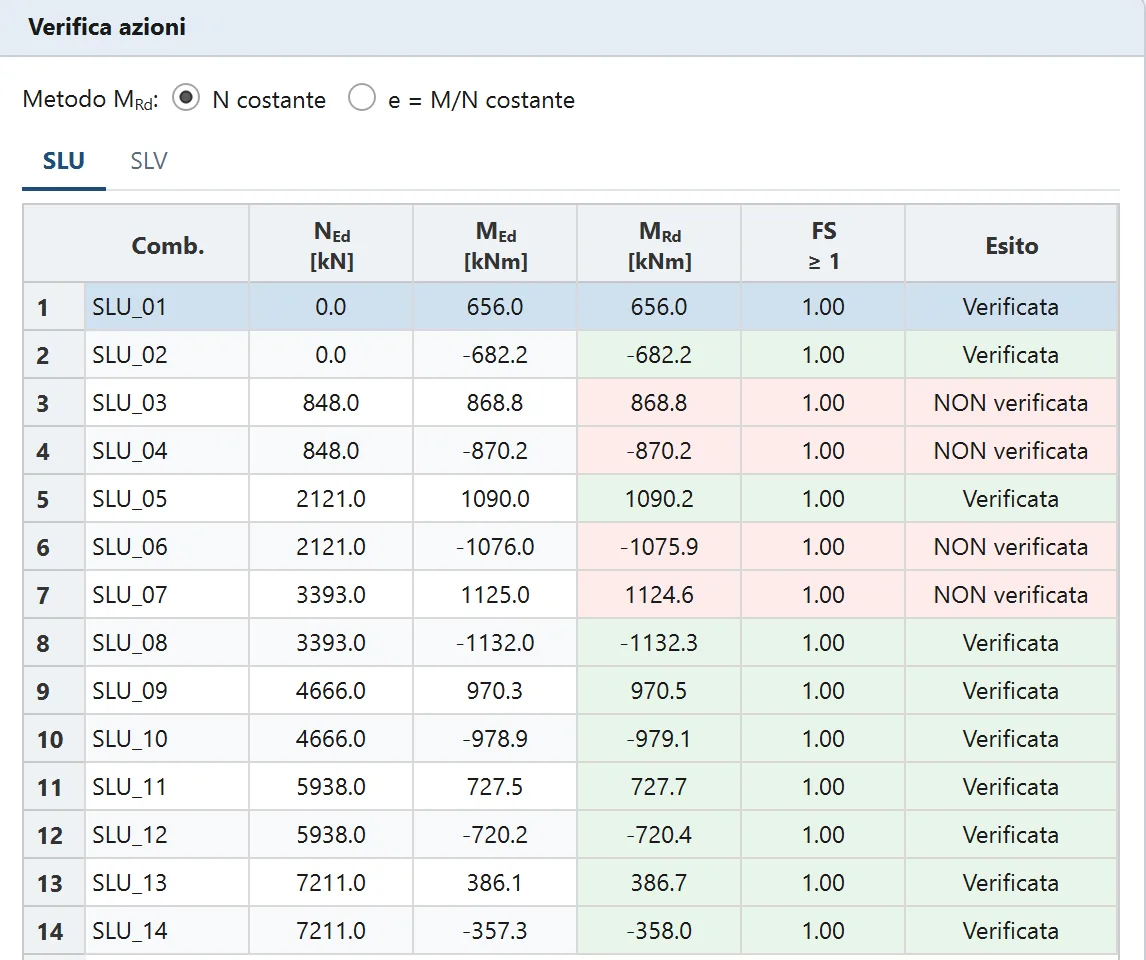The width and height of the screenshot is (1146, 960).
Task: Click the MEd value -1132.0
Action: (495, 643)
